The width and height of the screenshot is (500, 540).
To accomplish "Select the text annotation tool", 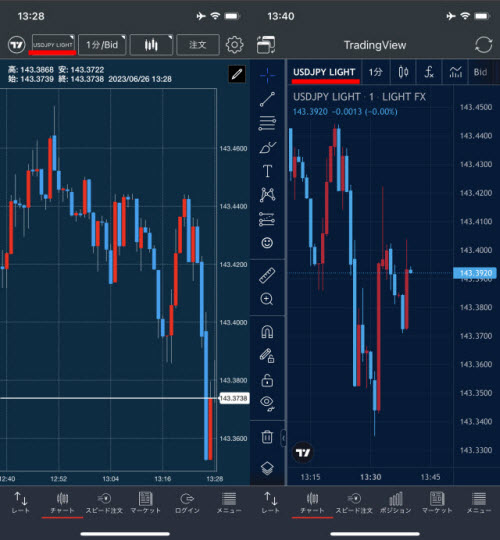I will tap(267, 171).
